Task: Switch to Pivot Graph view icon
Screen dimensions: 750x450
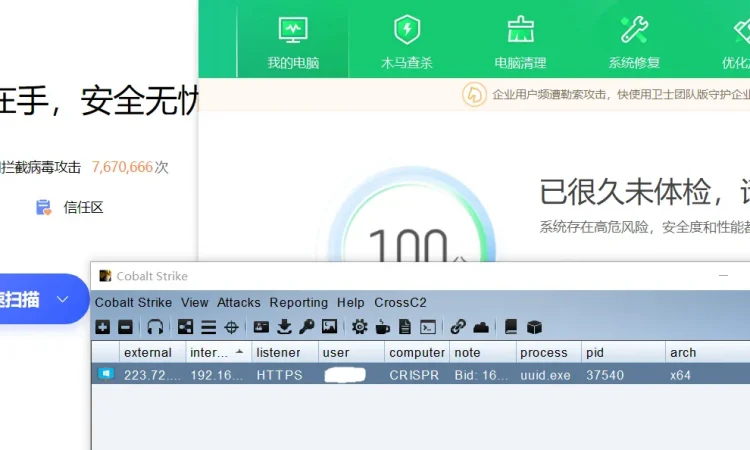Action: (x=185, y=327)
